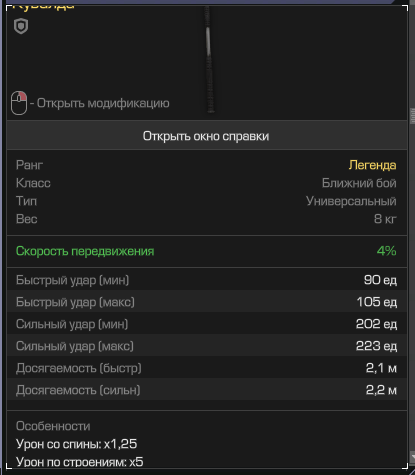Click the Досягаемость (сильн) row

tap(207, 389)
